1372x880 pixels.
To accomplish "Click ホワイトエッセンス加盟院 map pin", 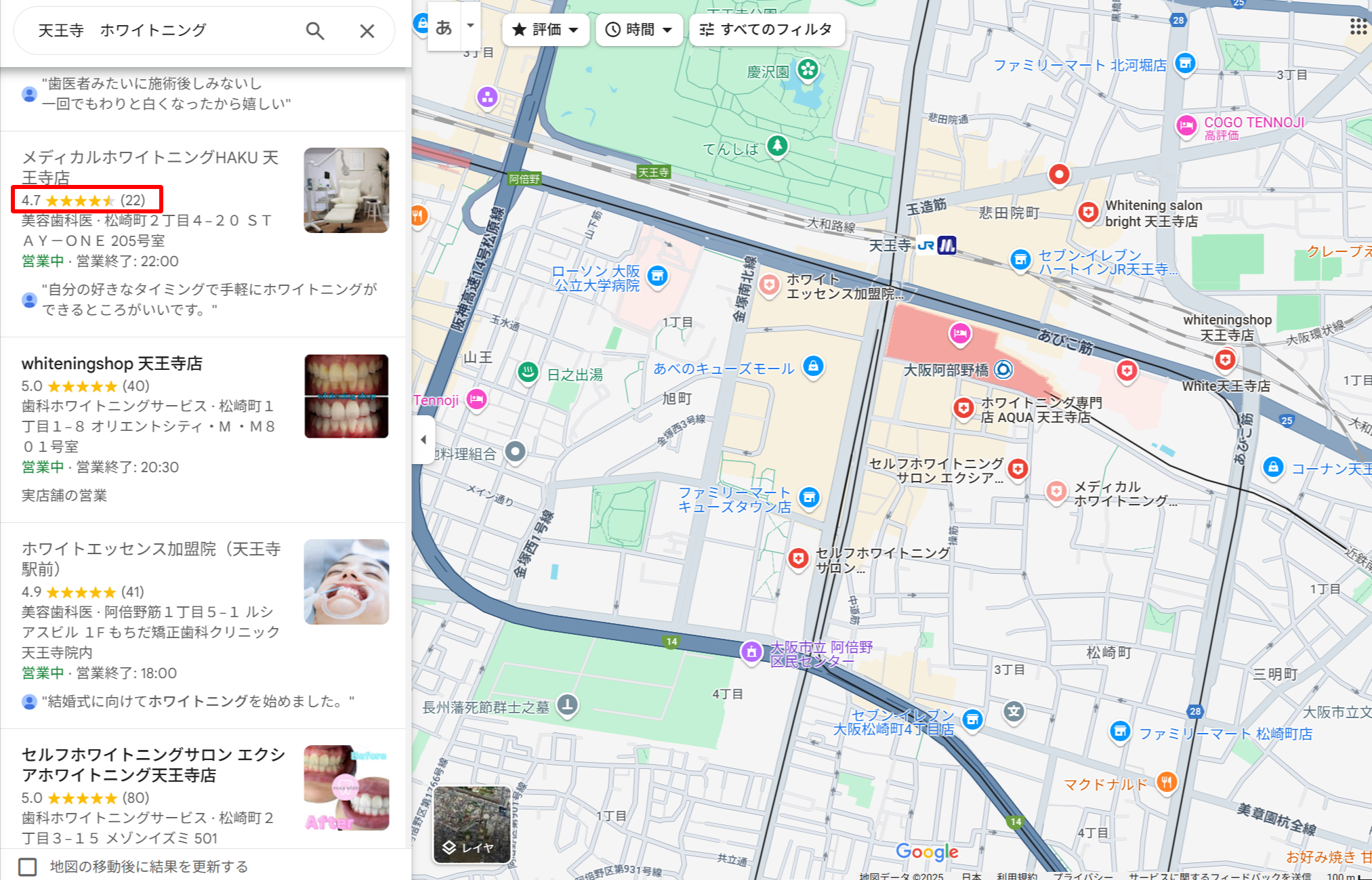I will click(768, 286).
